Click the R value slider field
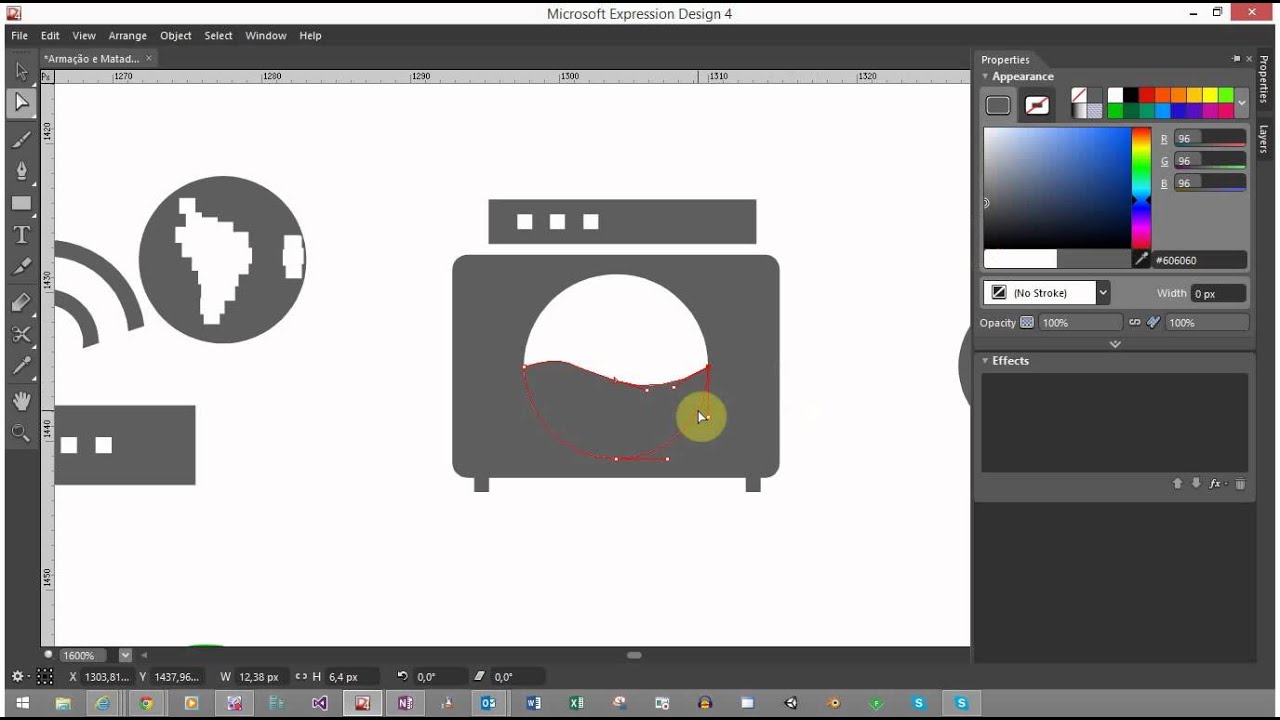 pyautogui.click(x=1210, y=139)
